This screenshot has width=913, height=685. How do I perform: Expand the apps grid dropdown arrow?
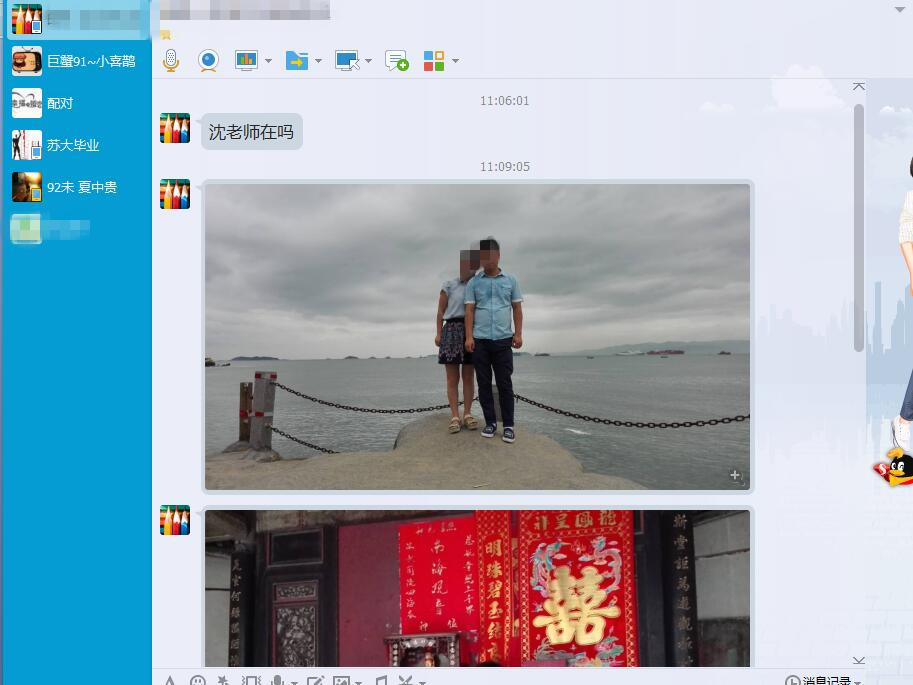[455, 61]
